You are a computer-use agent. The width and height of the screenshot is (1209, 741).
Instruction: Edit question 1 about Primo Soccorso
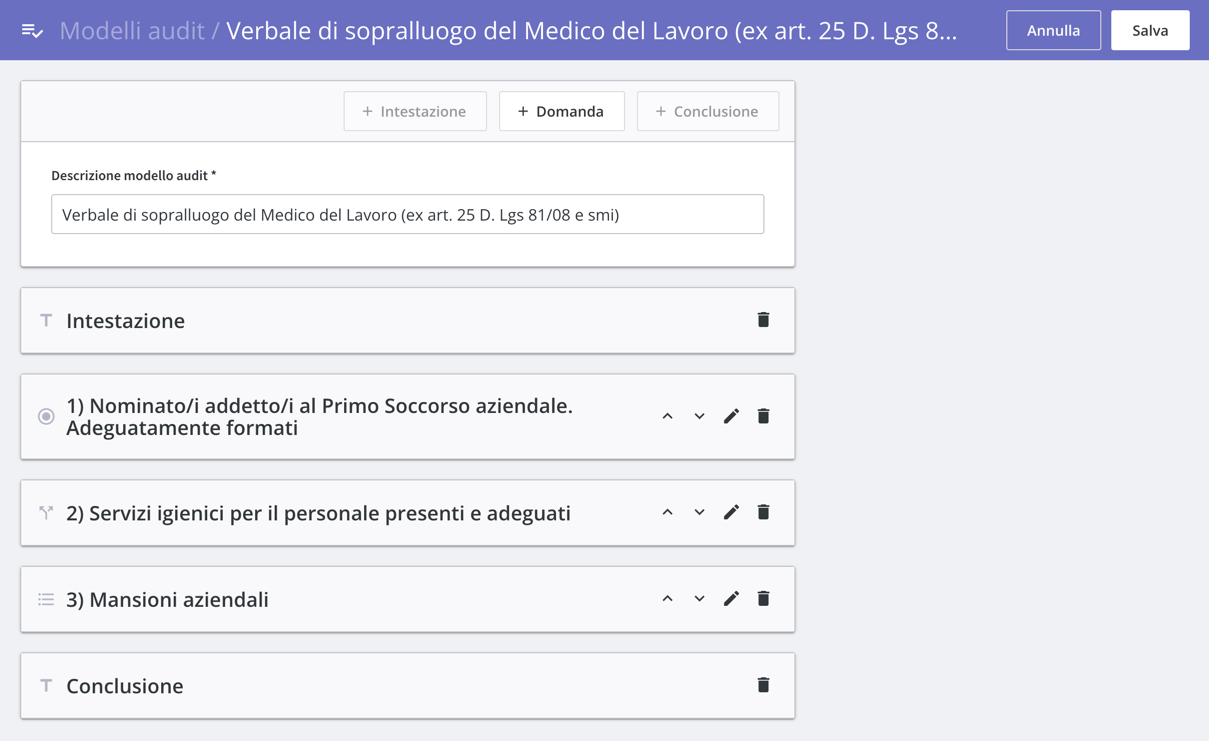point(731,416)
